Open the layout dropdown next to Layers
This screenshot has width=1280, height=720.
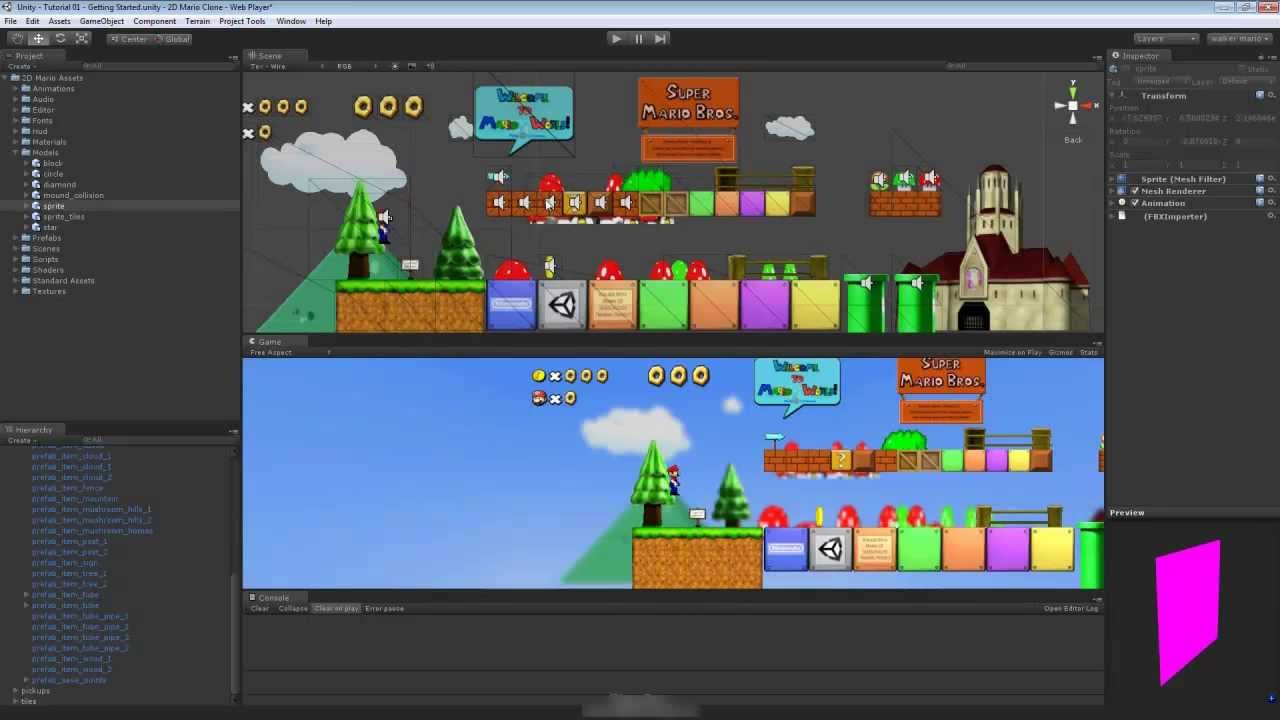(1238, 38)
